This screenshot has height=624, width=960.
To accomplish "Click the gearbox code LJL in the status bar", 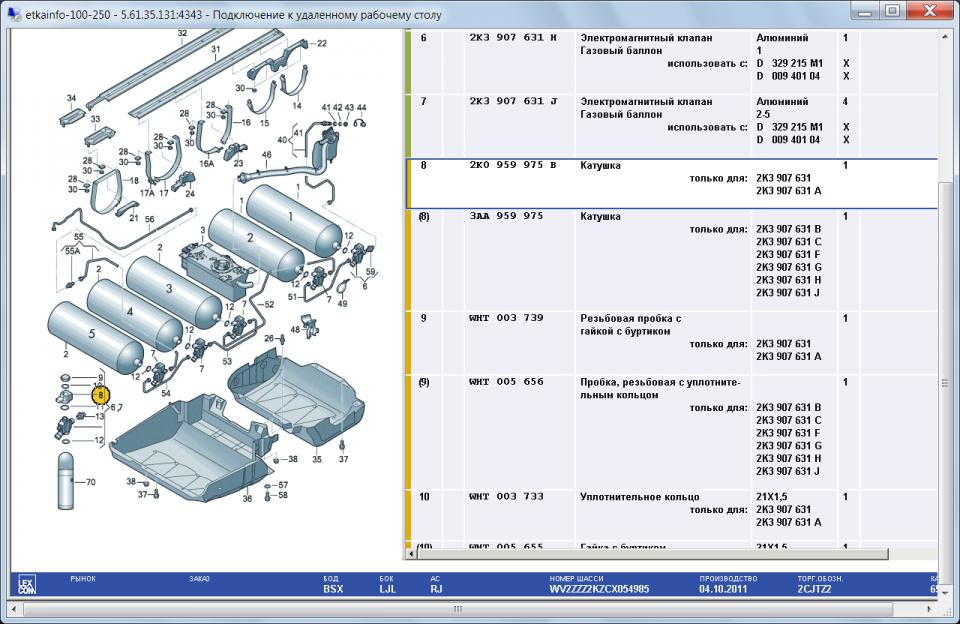I will click(x=387, y=589).
